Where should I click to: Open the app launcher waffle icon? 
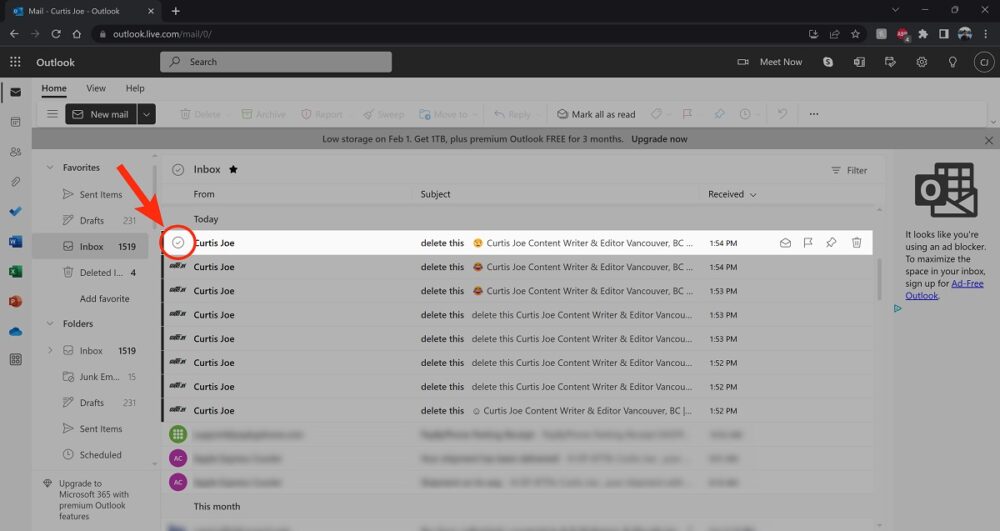[x=15, y=62]
